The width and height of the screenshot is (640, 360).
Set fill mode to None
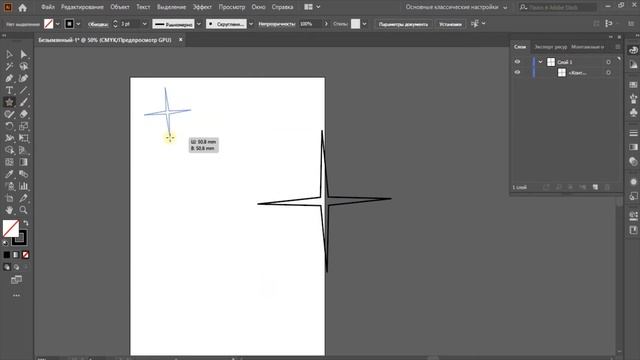tap(25, 255)
